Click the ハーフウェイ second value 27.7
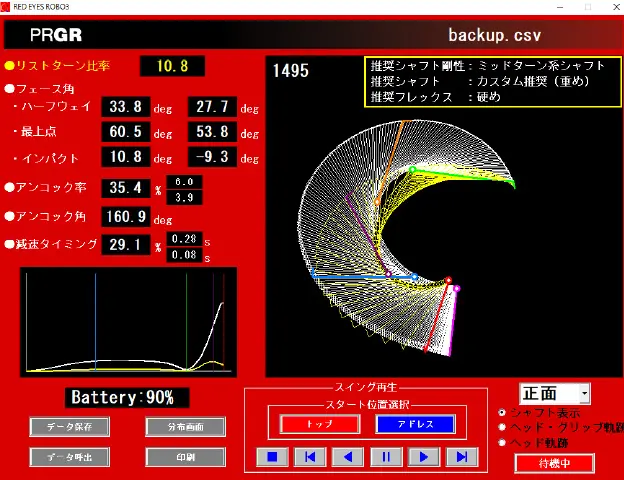 (x=213, y=107)
